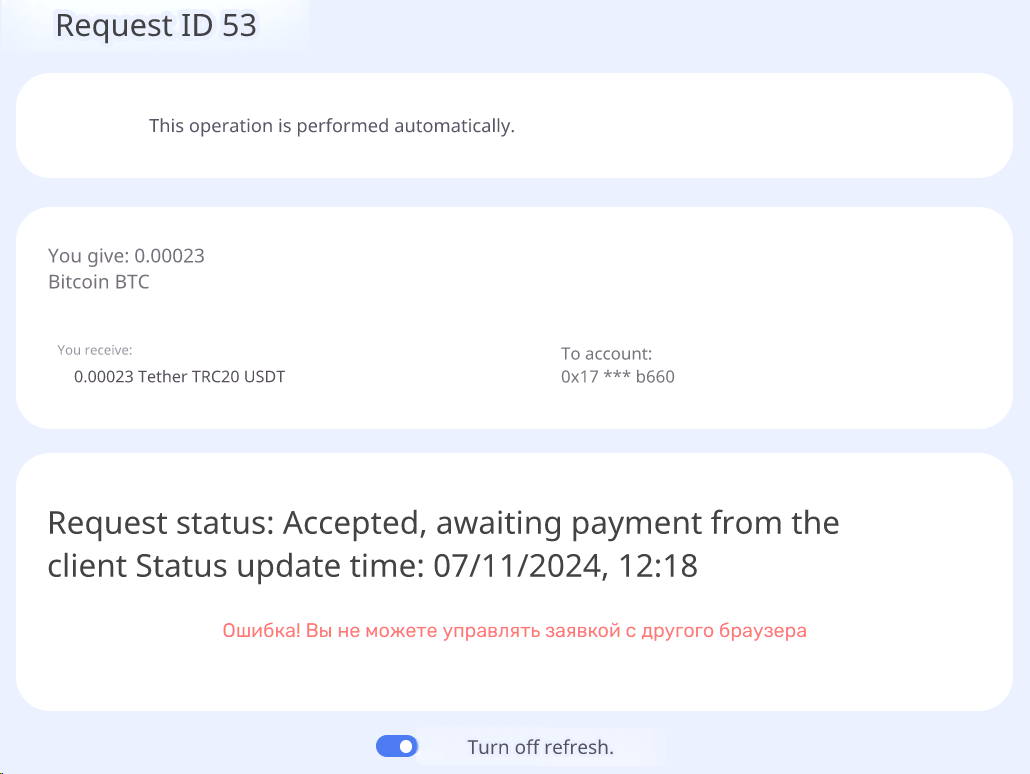
Task: Select the 07/11/2024, 12:18 timestamp
Action: pos(565,566)
